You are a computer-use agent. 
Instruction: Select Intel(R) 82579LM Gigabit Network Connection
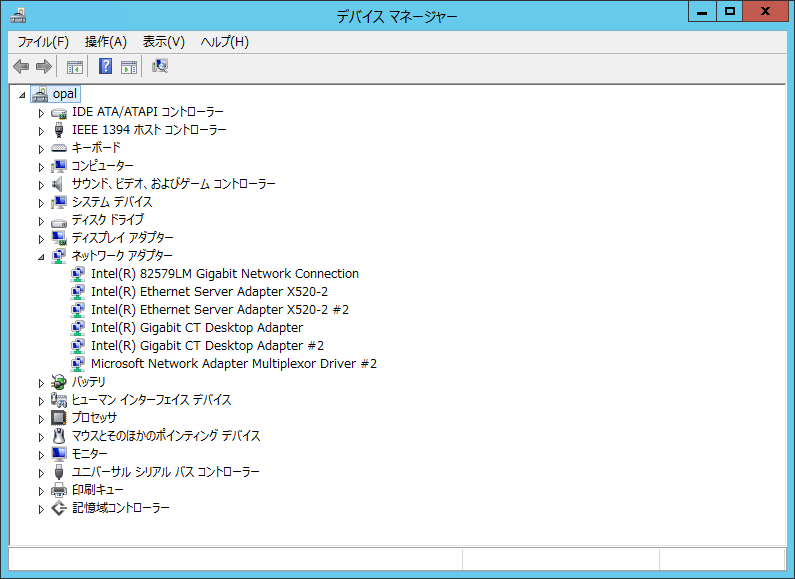pyautogui.click(x=225, y=274)
